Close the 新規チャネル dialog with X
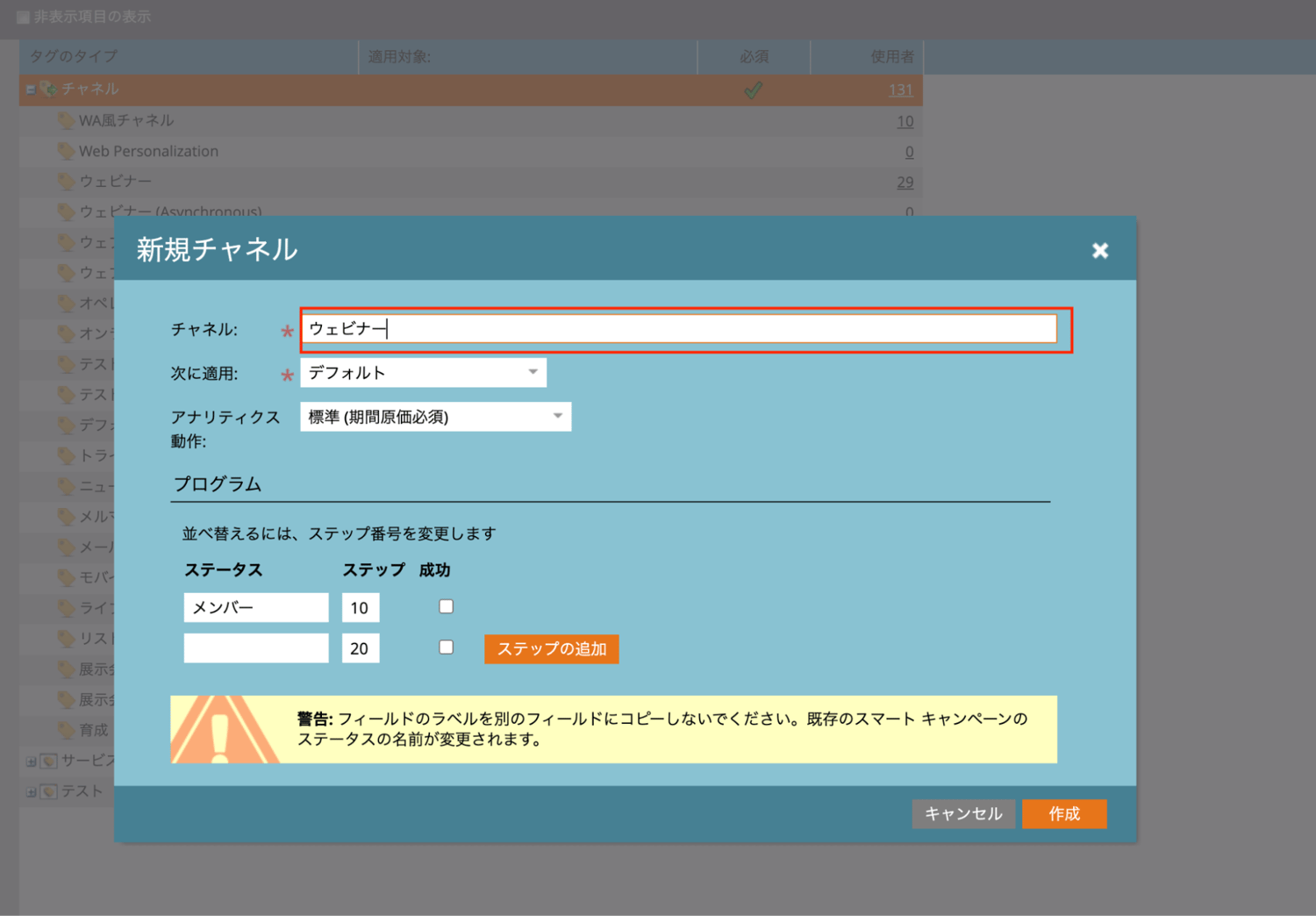This screenshot has height=916, width=1316. point(1099,251)
